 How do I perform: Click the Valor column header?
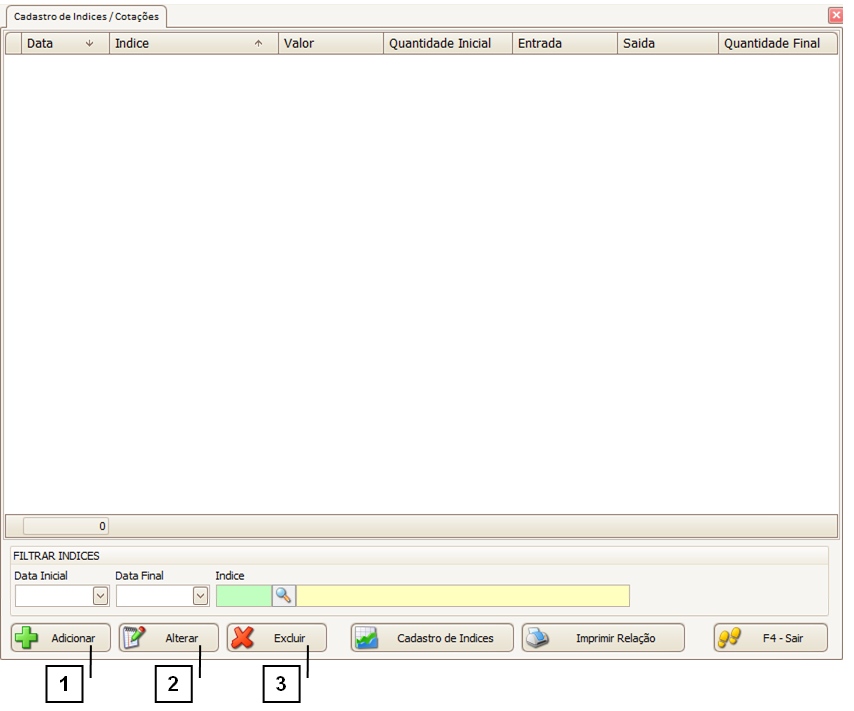coord(331,43)
